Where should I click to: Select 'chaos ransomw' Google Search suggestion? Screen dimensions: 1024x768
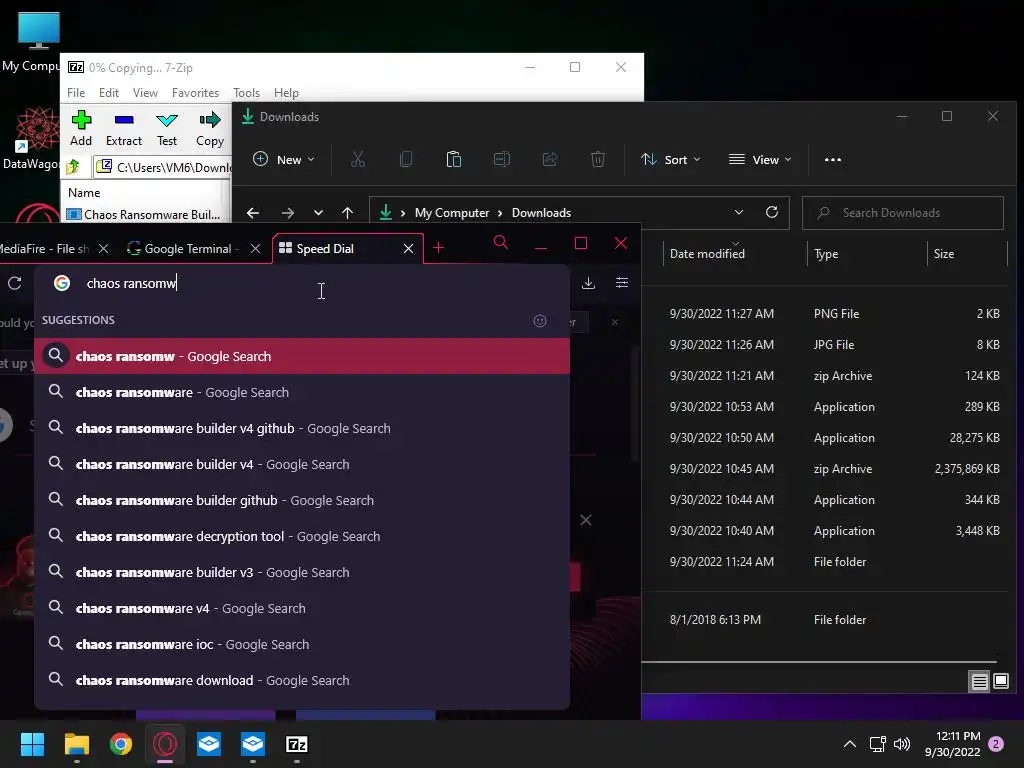[x=302, y=356]
